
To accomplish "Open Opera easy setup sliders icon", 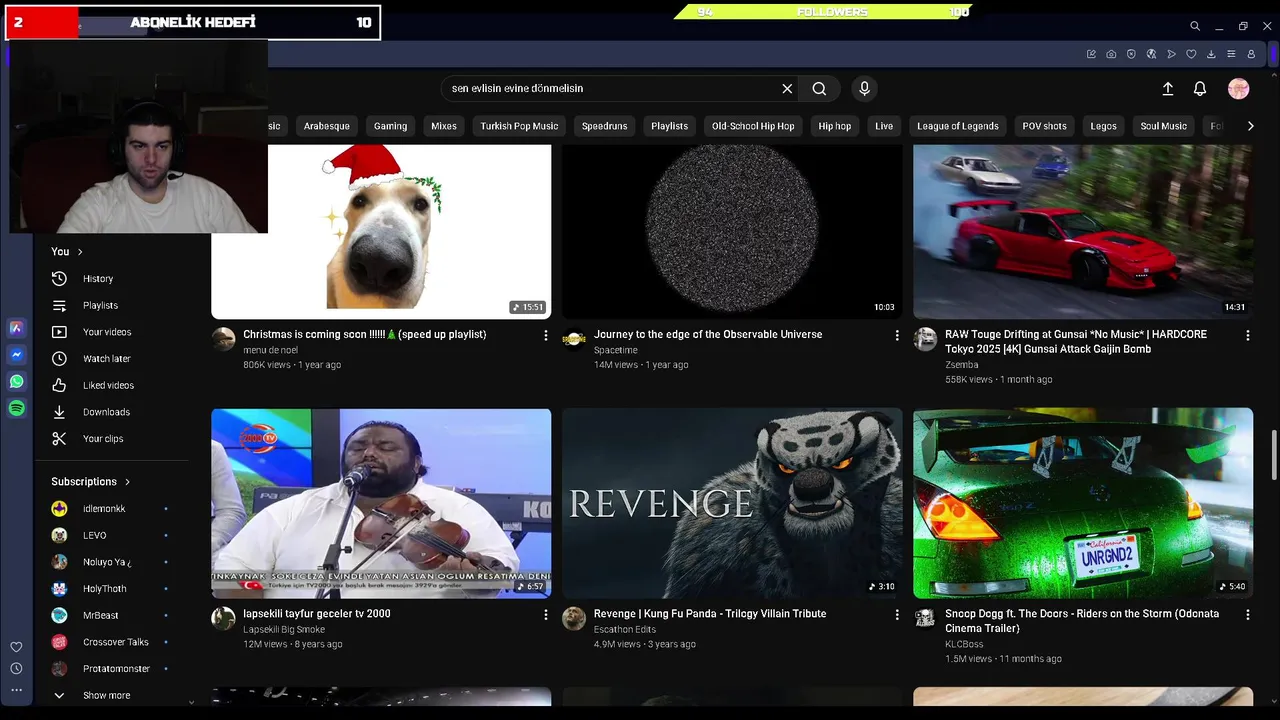I will 1231,54.
